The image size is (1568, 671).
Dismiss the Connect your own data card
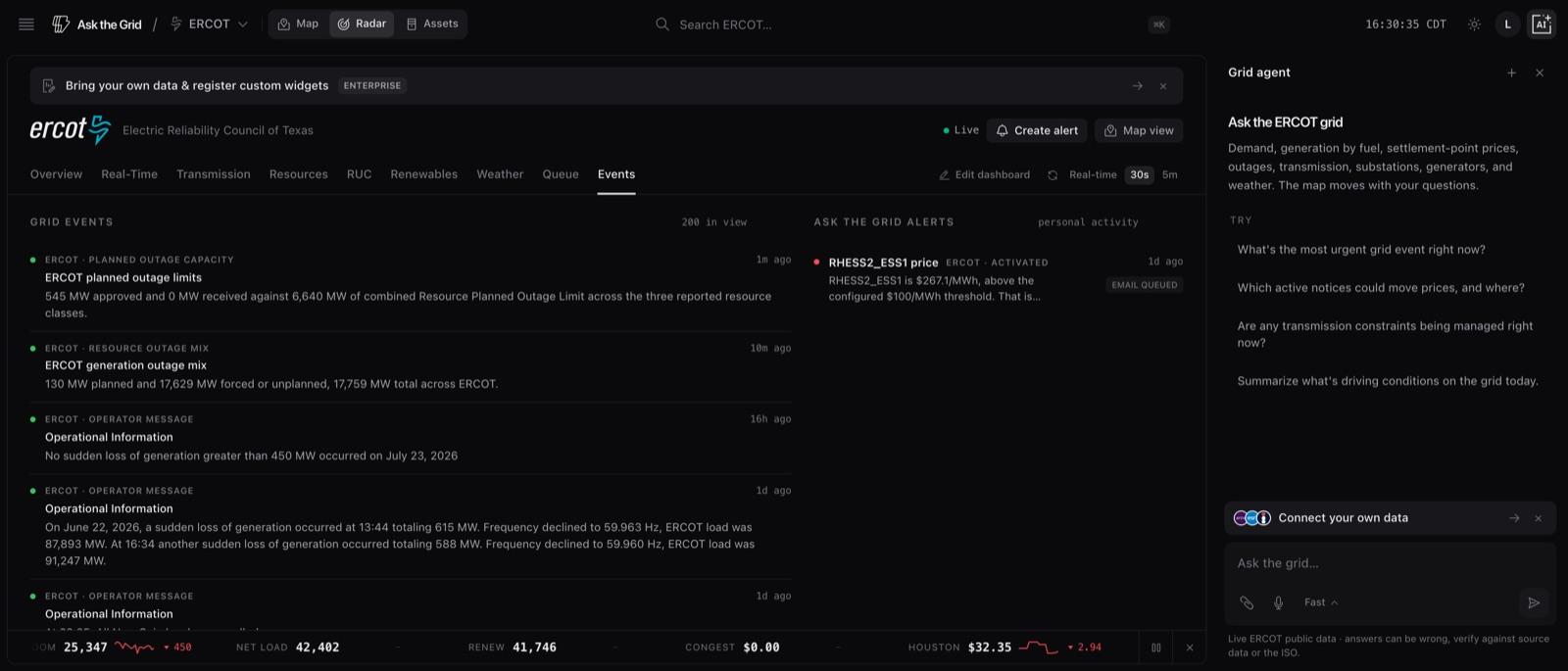click(x=1539, y=518)
